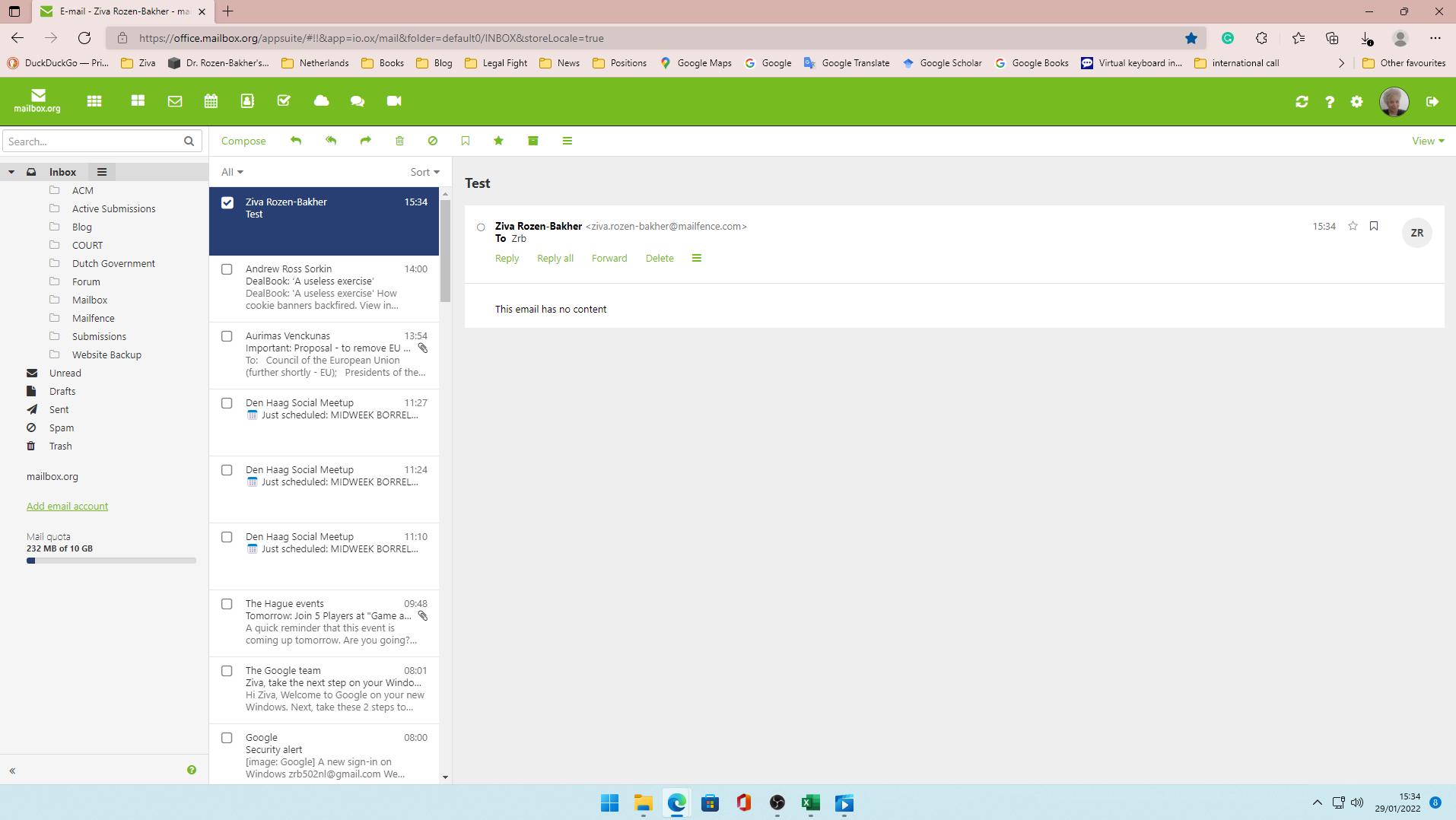Star the open Test email
This screenshot has width=1456, height=820.
coord(1353,226)
